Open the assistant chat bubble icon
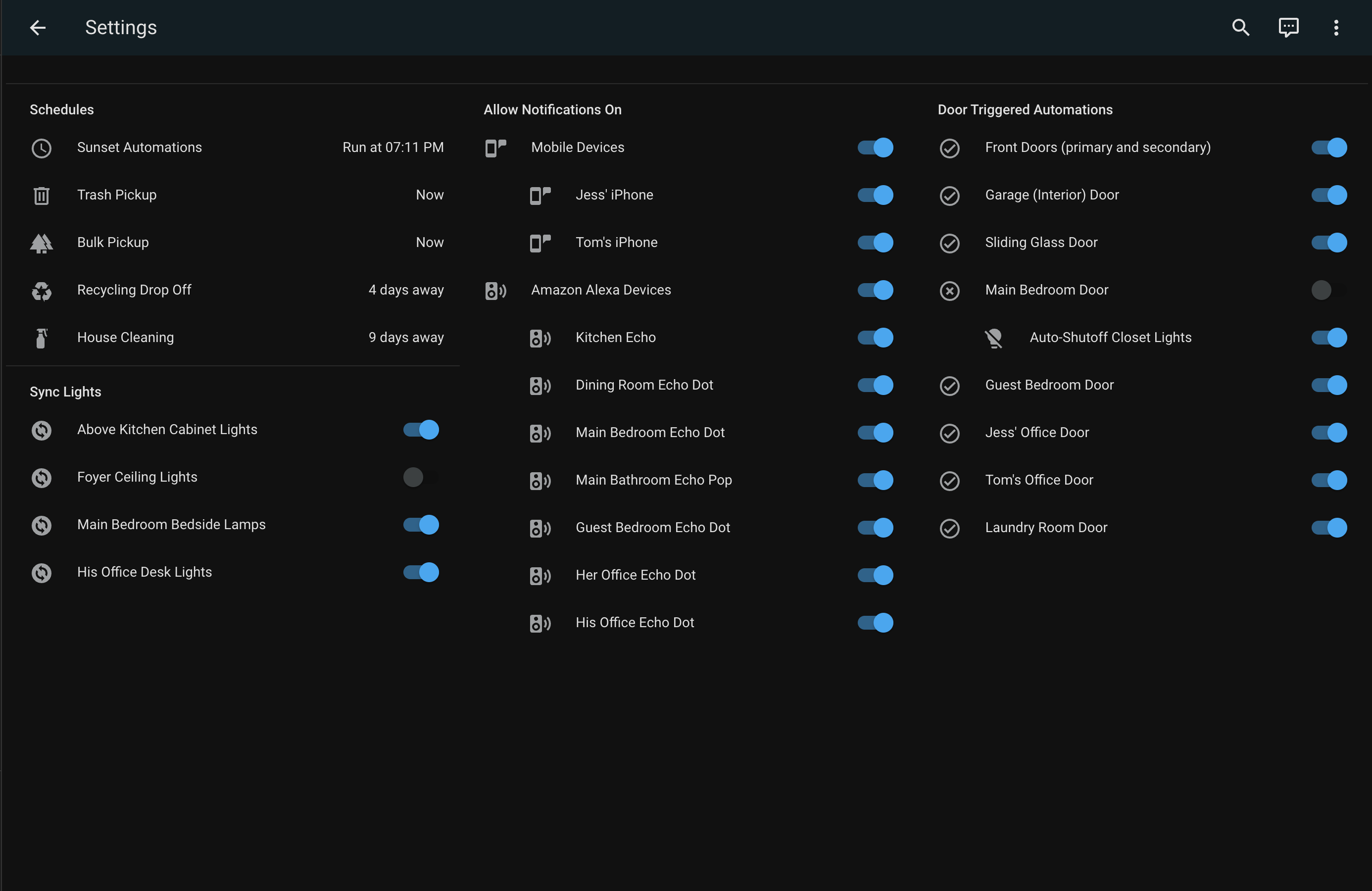 click(x=1288, y=28)
